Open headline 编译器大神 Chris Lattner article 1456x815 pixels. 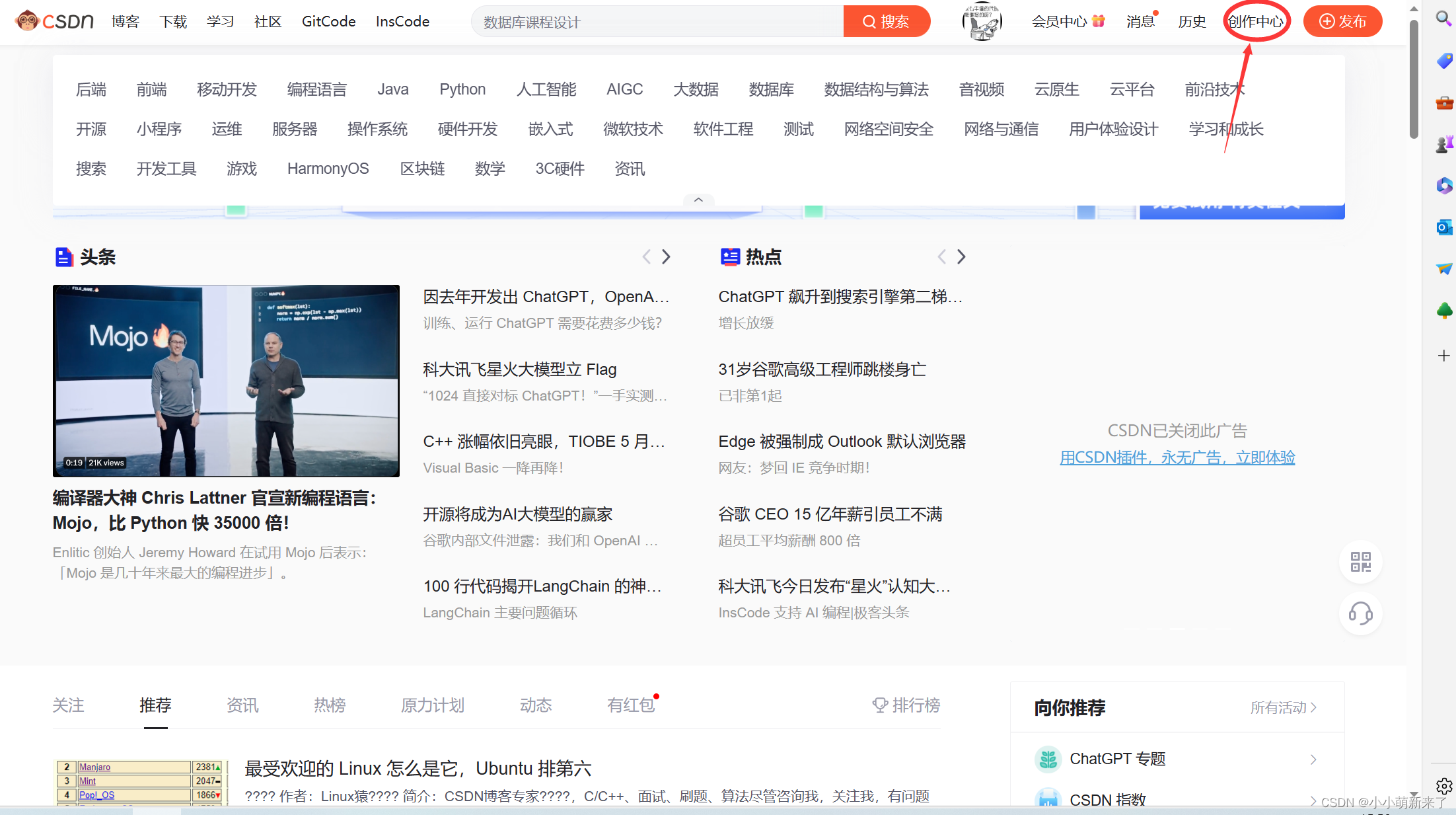tap(215, 510)
